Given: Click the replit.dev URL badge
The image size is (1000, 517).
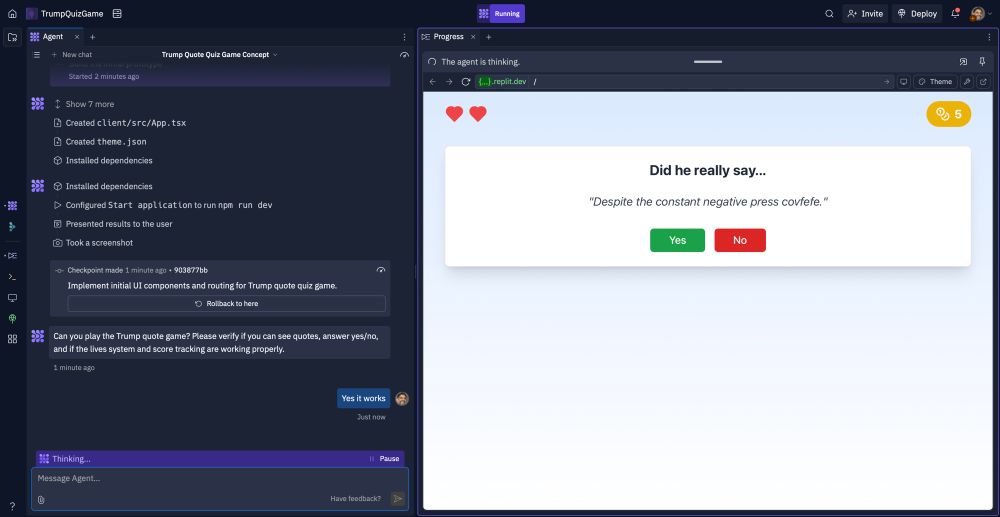Looking at the screenshot, I should click(502, 82).
